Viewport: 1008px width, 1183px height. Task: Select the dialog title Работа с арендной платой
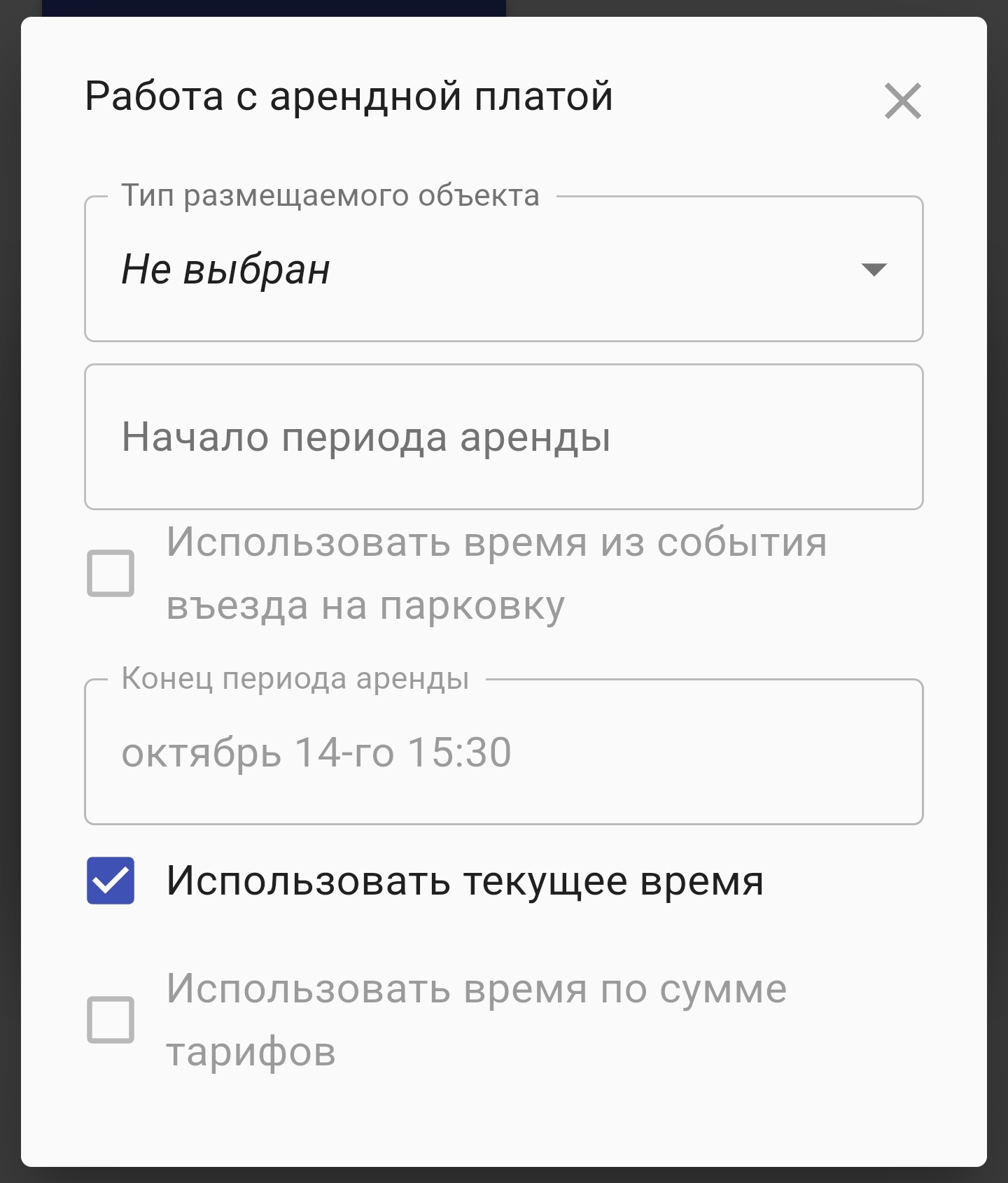pos(348,98)
